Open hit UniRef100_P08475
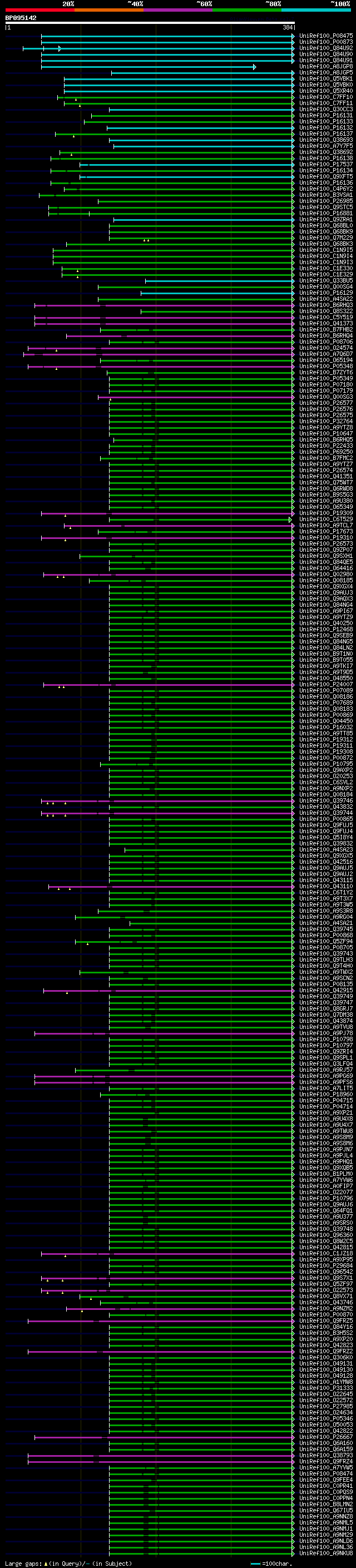 [326, 36]
